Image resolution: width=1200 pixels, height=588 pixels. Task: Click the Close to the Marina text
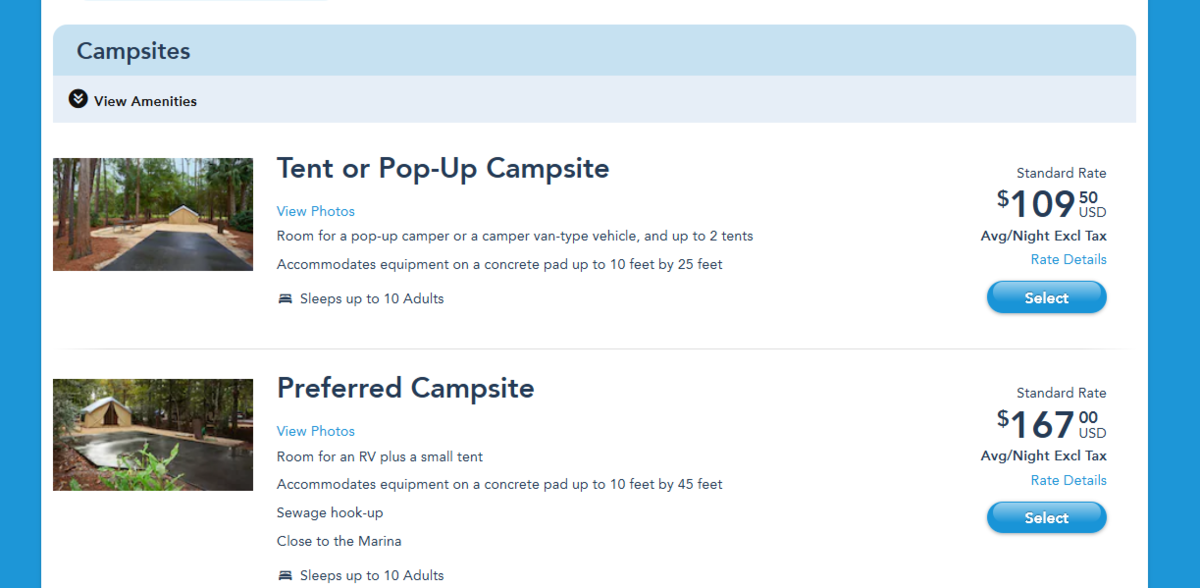339,541
